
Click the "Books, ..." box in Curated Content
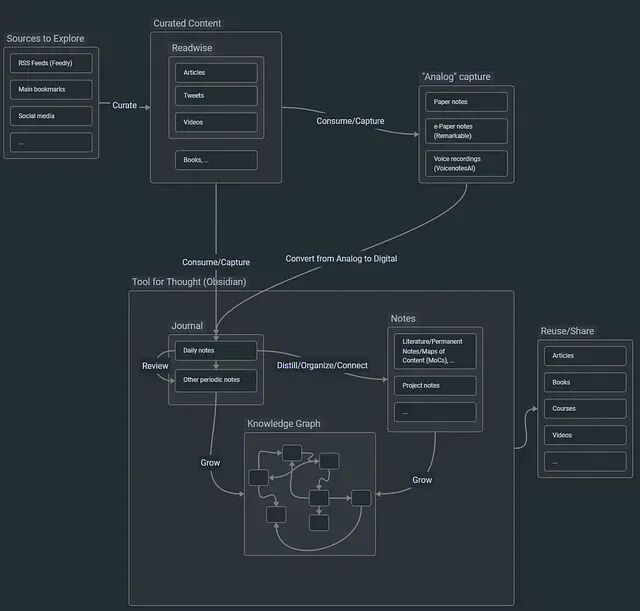coord(216,160)
